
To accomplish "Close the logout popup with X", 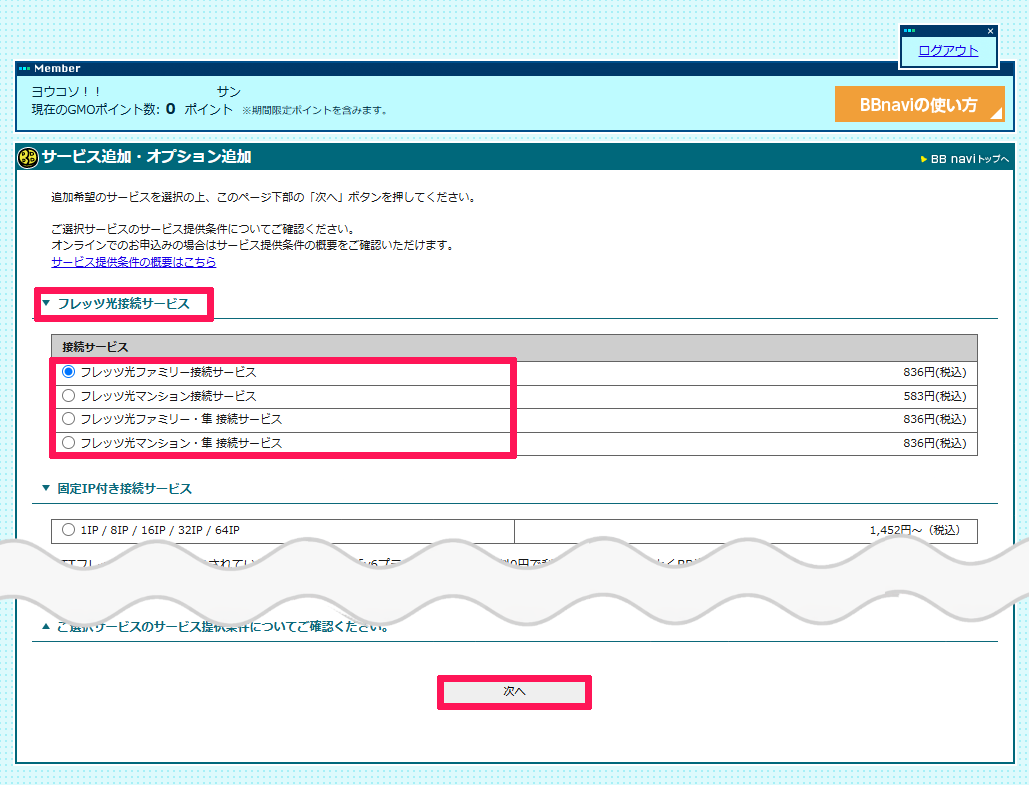I will (x=990, y=31).
